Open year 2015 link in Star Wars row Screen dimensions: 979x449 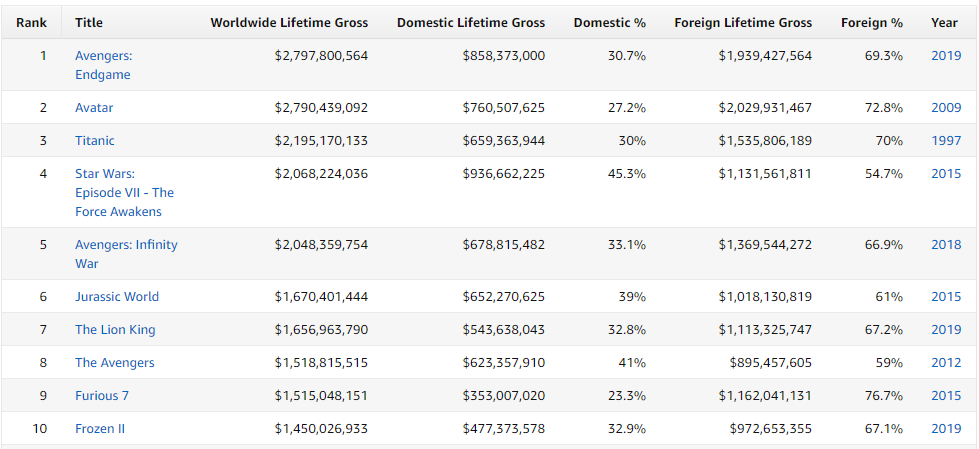pos(947,174)
